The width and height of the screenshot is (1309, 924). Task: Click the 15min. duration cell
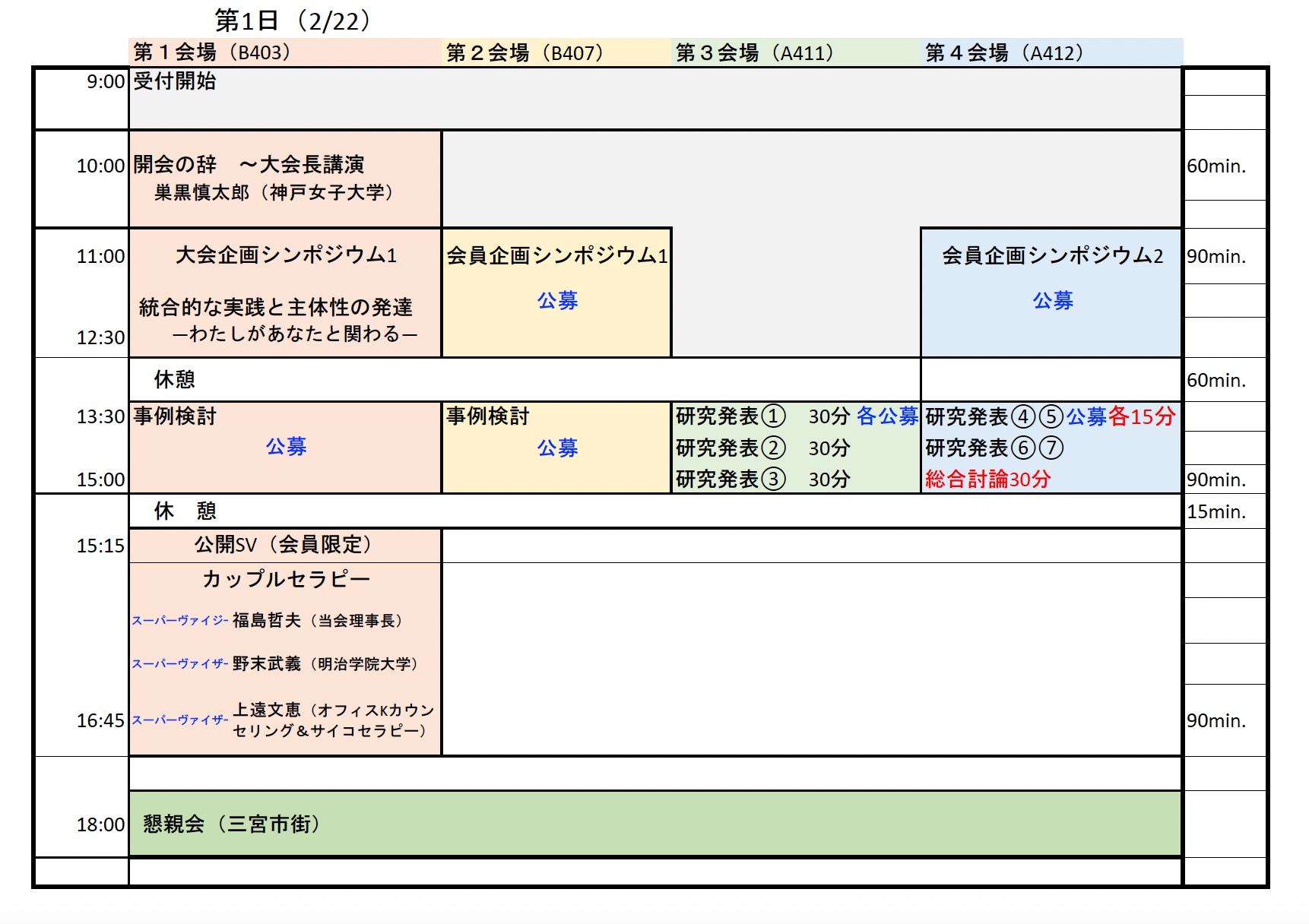(x=1216, y=512)
